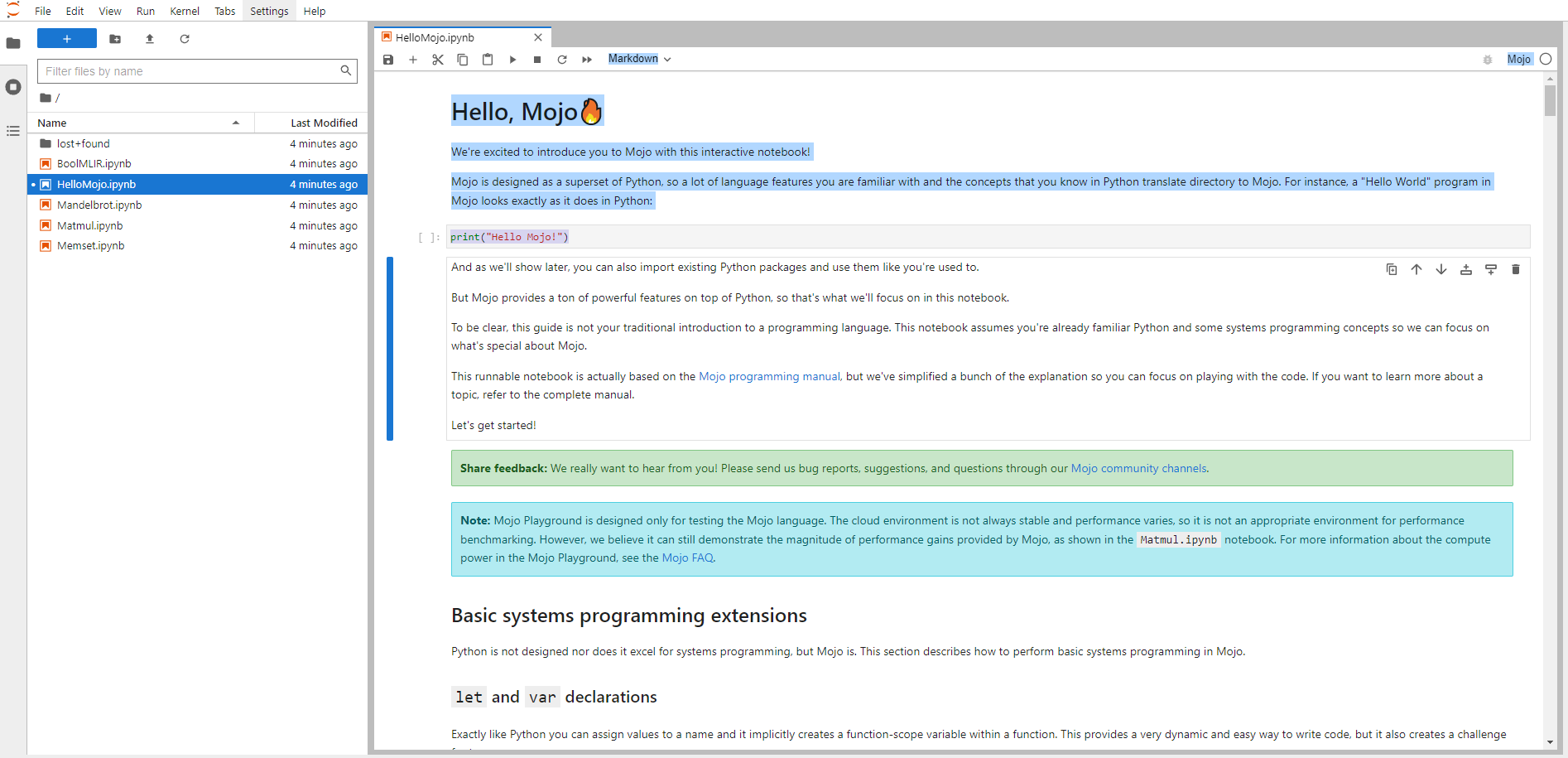Open the Kernel menu
1568x758 pixels.
click(185, 11)
